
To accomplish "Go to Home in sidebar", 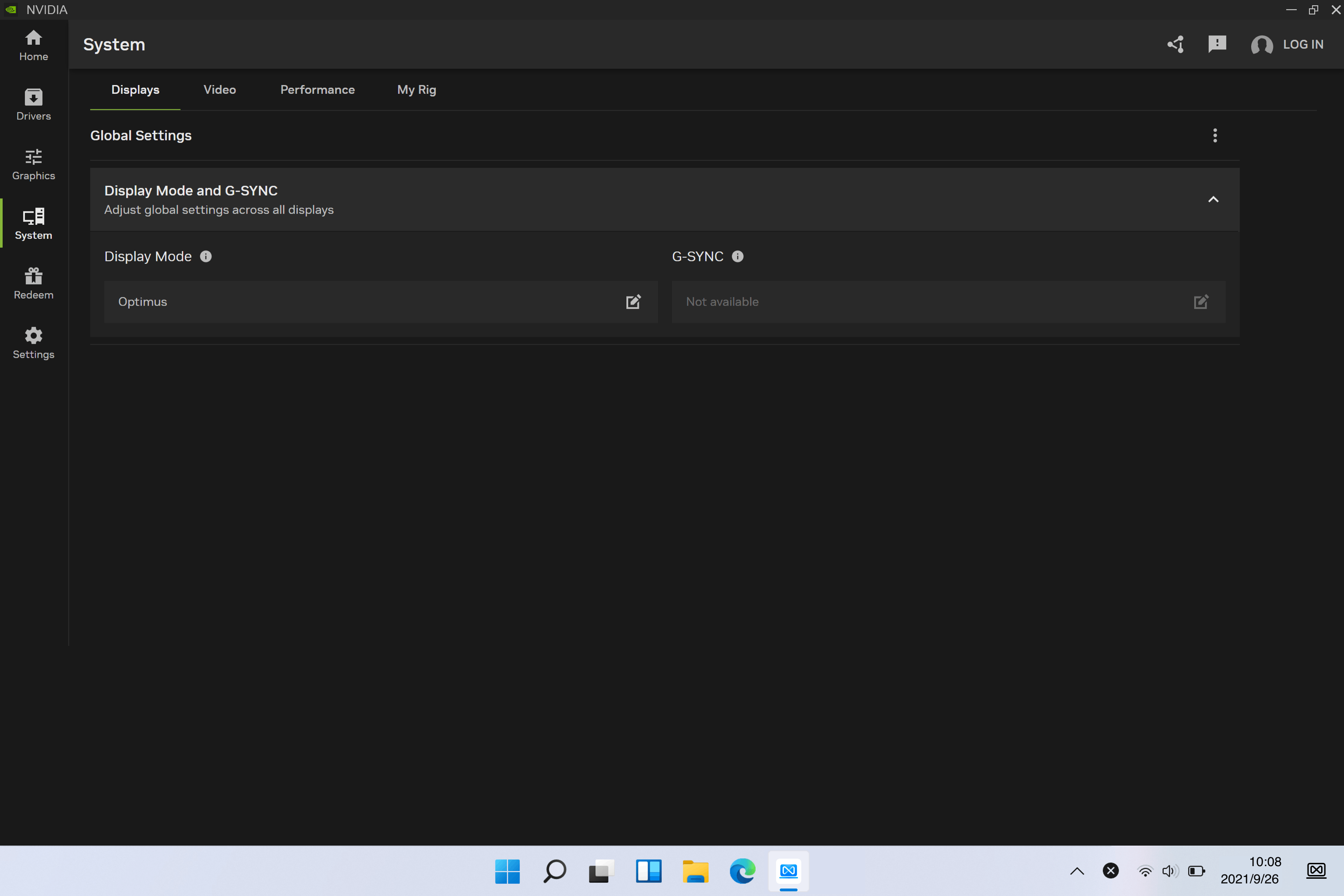I will tap(34, 45).
